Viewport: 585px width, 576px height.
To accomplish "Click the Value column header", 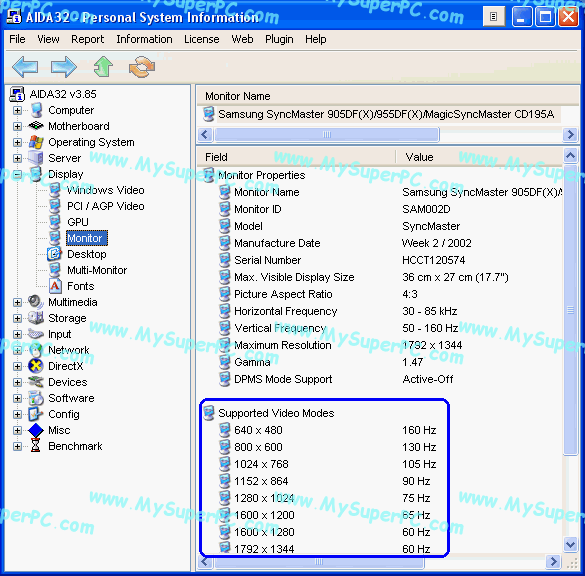I will [479, 157].
